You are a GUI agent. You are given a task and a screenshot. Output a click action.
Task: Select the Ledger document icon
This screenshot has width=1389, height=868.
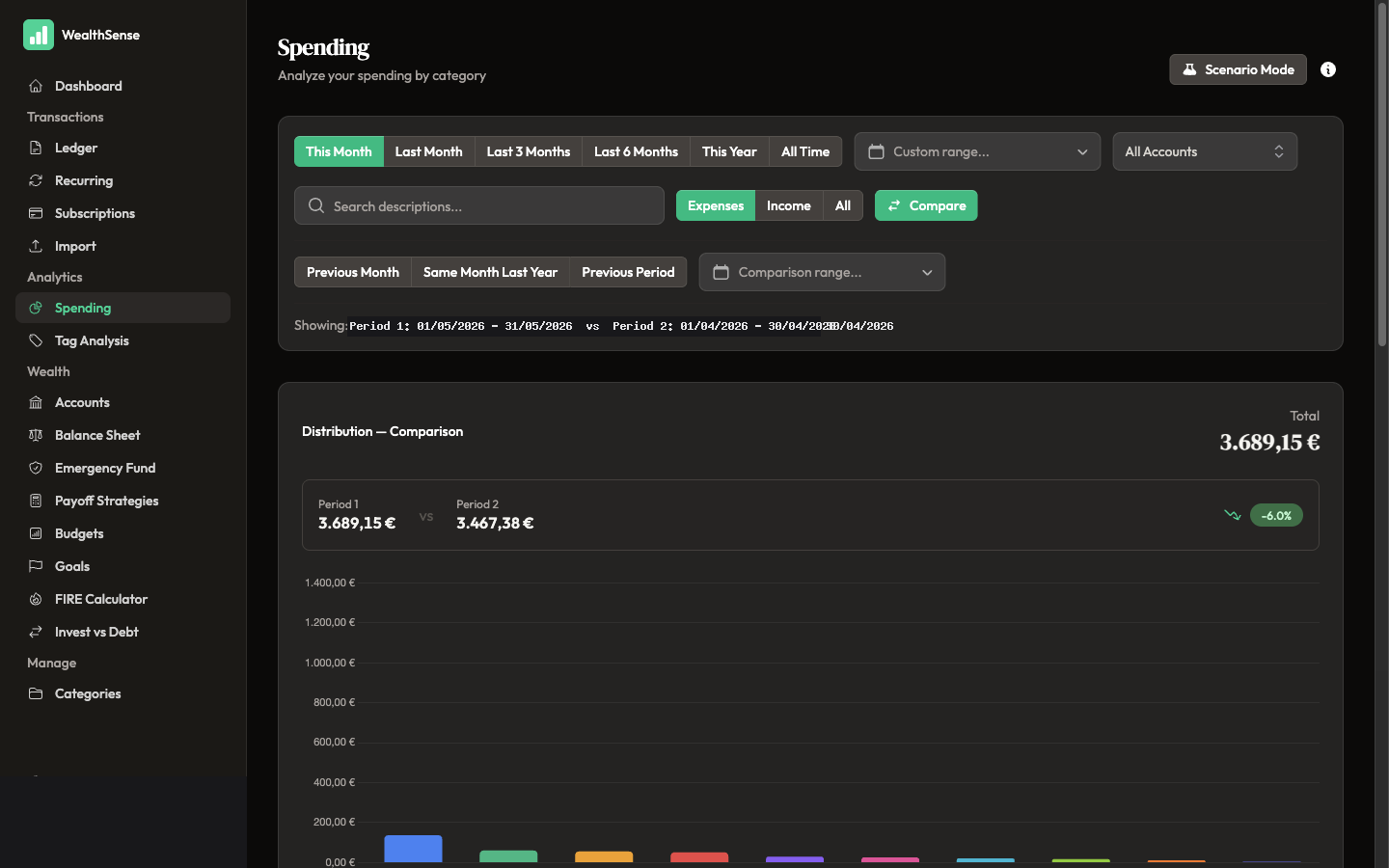coord(36,148)
